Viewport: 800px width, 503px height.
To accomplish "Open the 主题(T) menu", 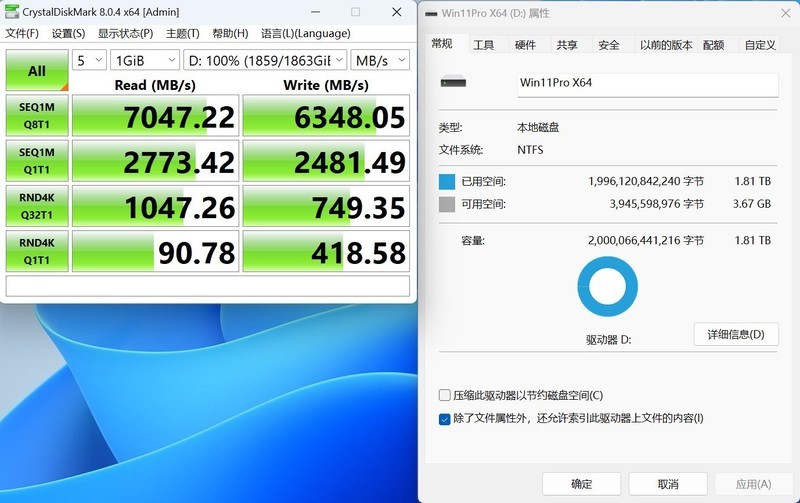I will (x=182, y=34).
